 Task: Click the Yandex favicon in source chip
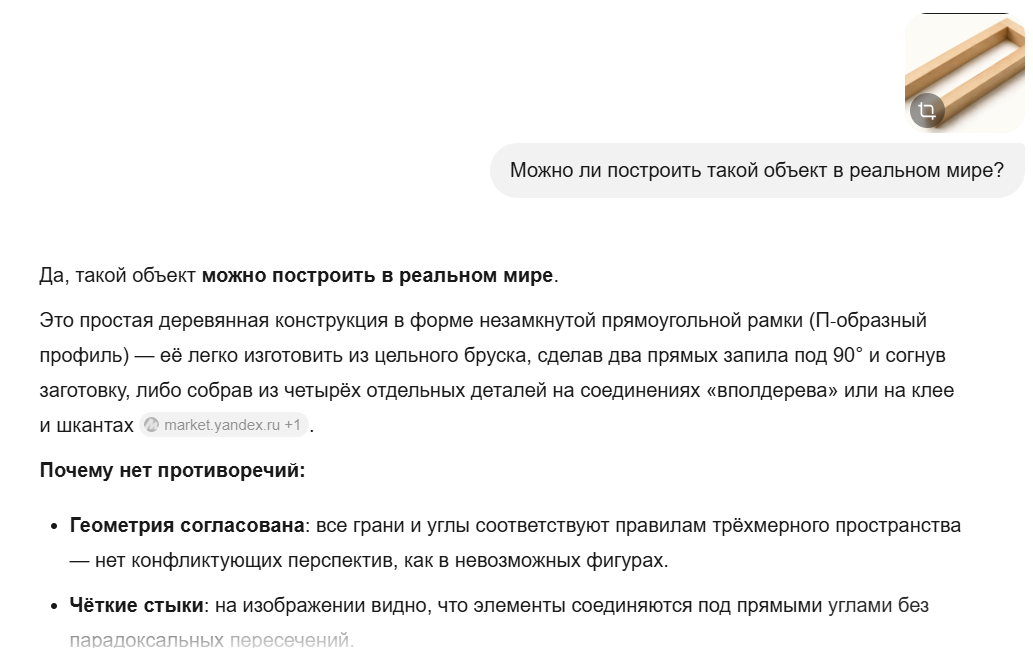point(152,425)
